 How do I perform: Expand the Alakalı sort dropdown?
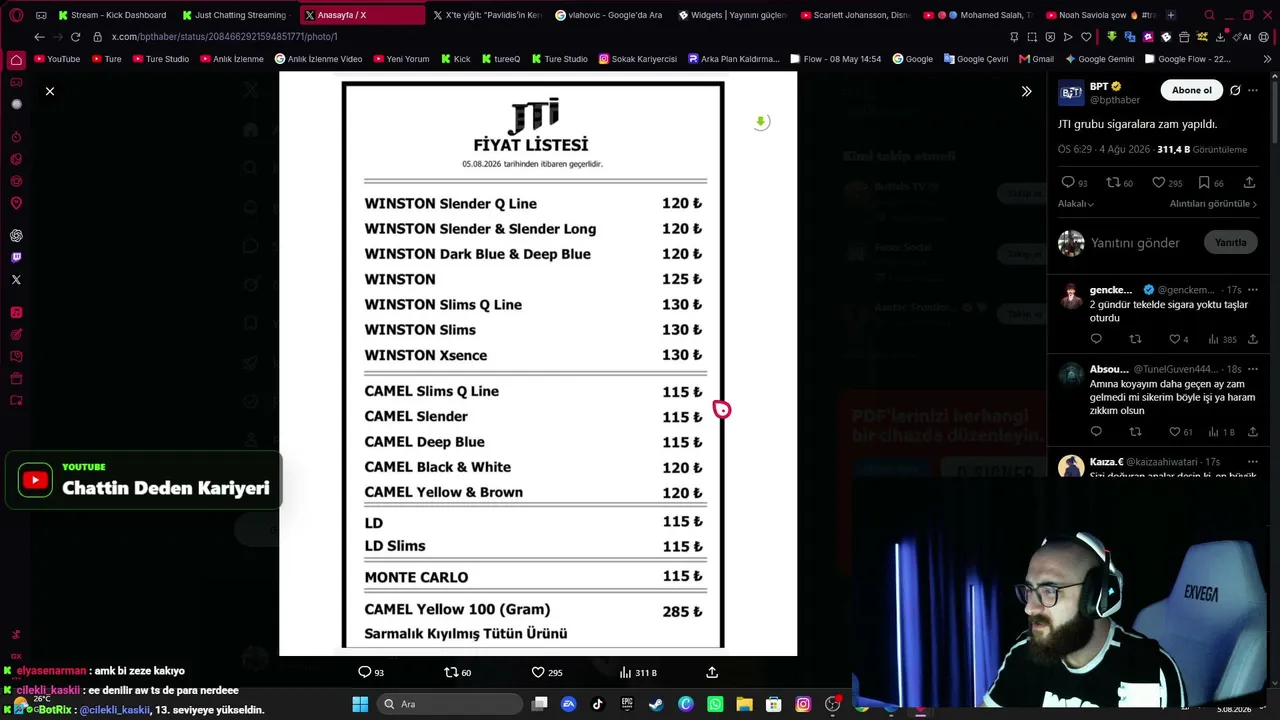(1076, 204)
